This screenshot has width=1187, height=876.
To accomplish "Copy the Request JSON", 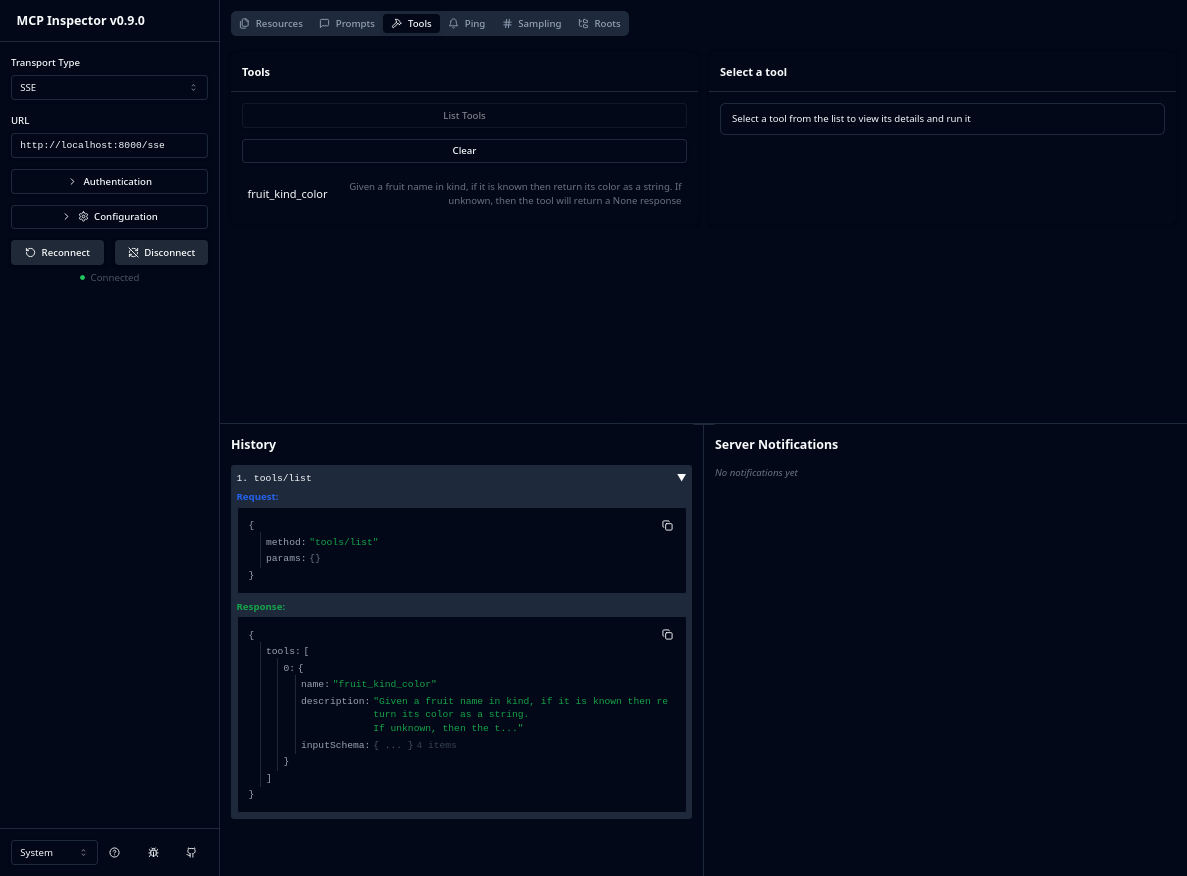I will tap(667, 525).
